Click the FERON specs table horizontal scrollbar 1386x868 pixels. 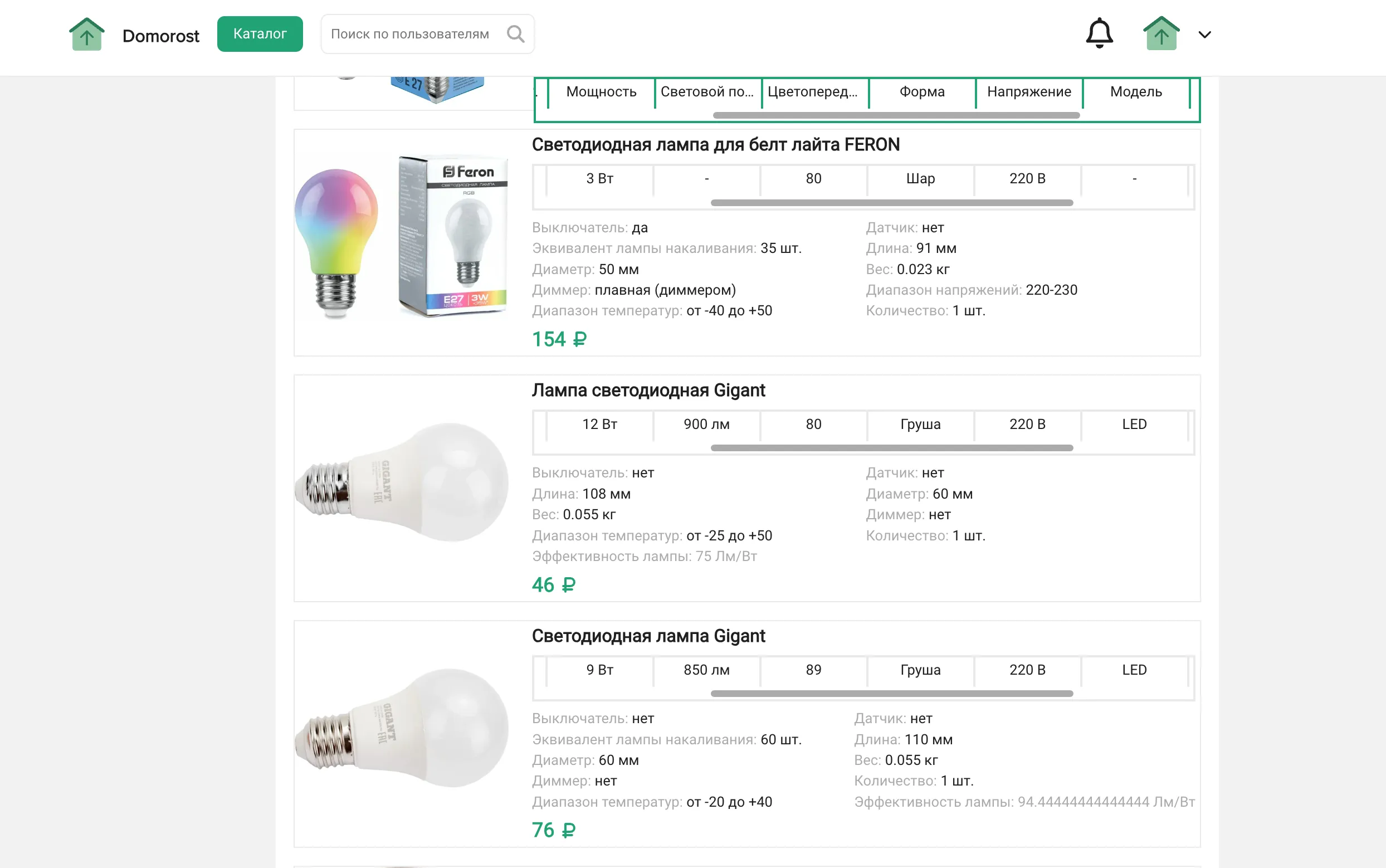(891, 203)
